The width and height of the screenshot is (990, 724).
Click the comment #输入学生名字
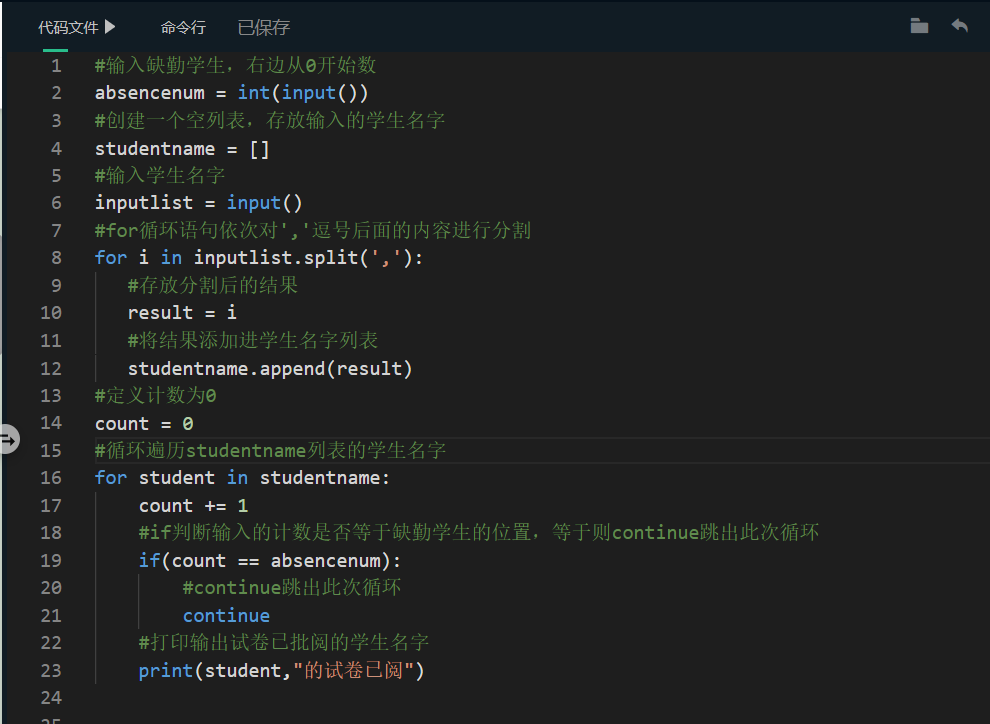pos(160,175)
